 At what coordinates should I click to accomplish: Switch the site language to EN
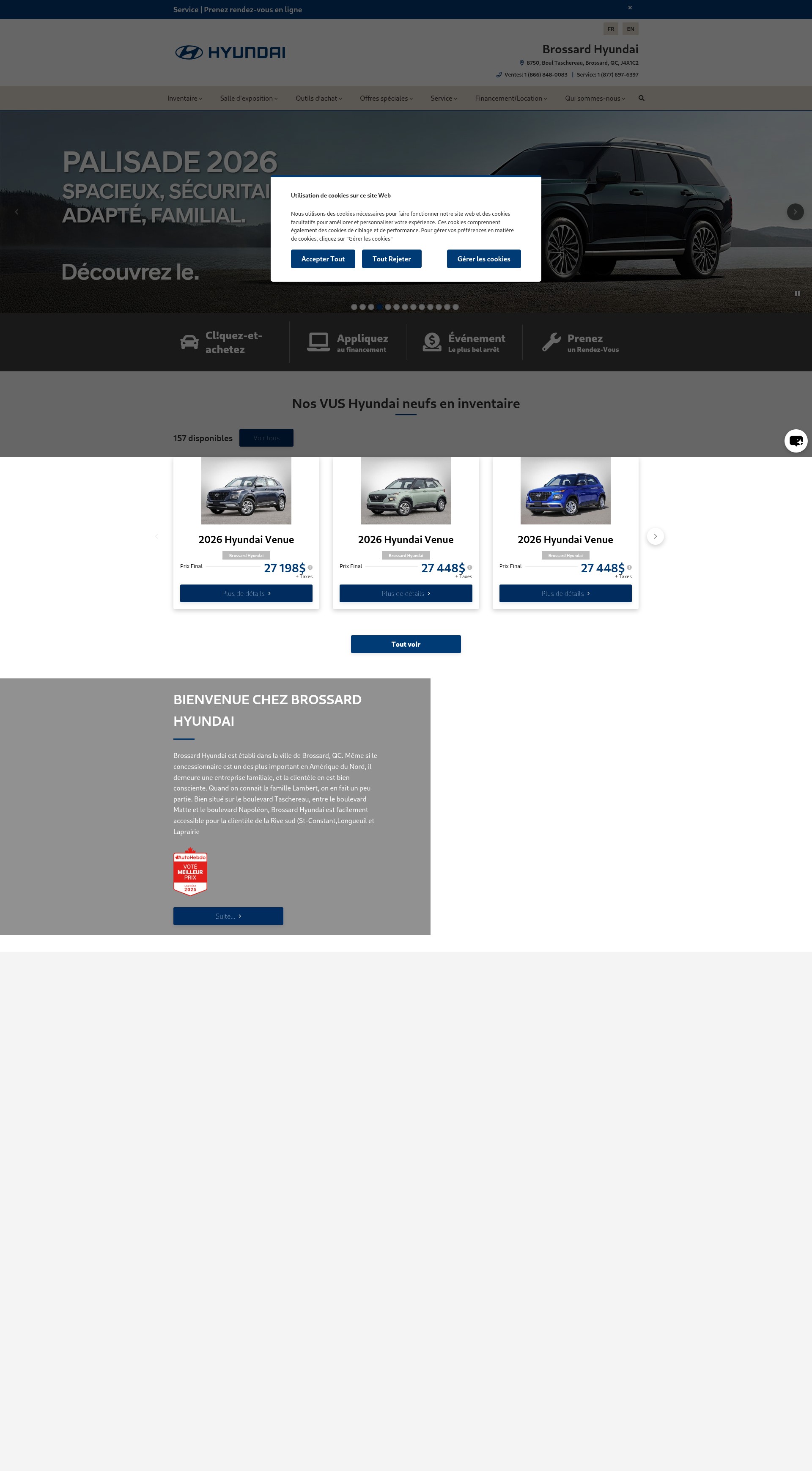(631, 29)
